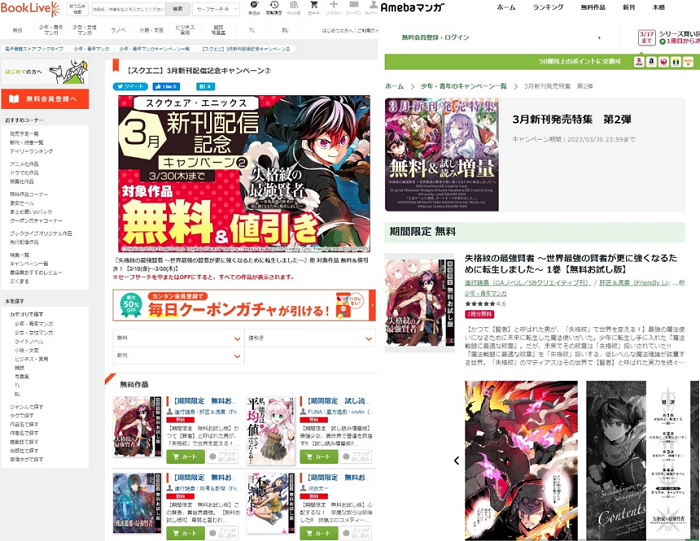This screenshot has height=541, width=700.
Task: Click the BookLive logo
Action: coord(30,8)
